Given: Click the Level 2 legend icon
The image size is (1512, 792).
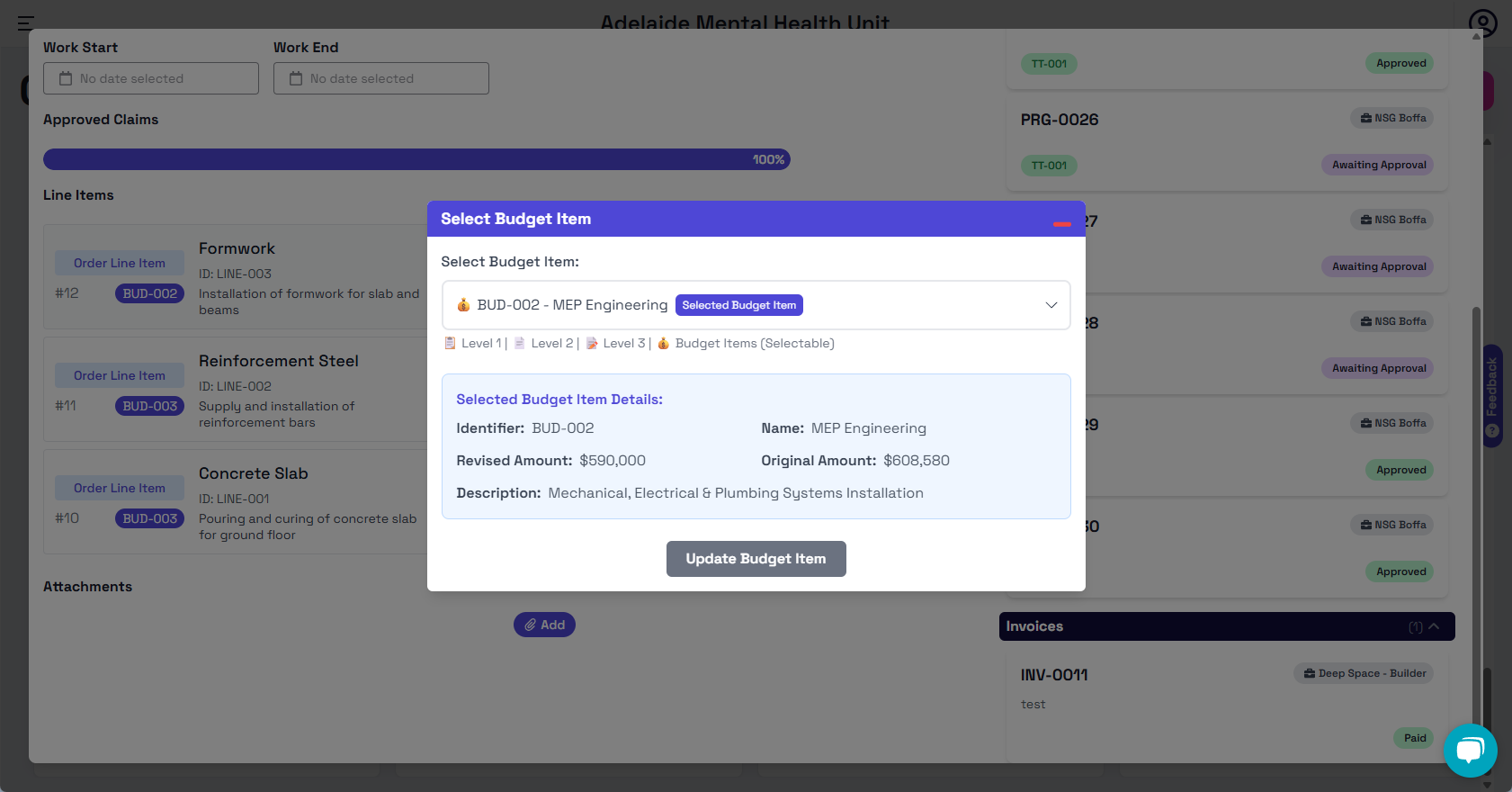Looking at the screenshot, I should 520,343.
